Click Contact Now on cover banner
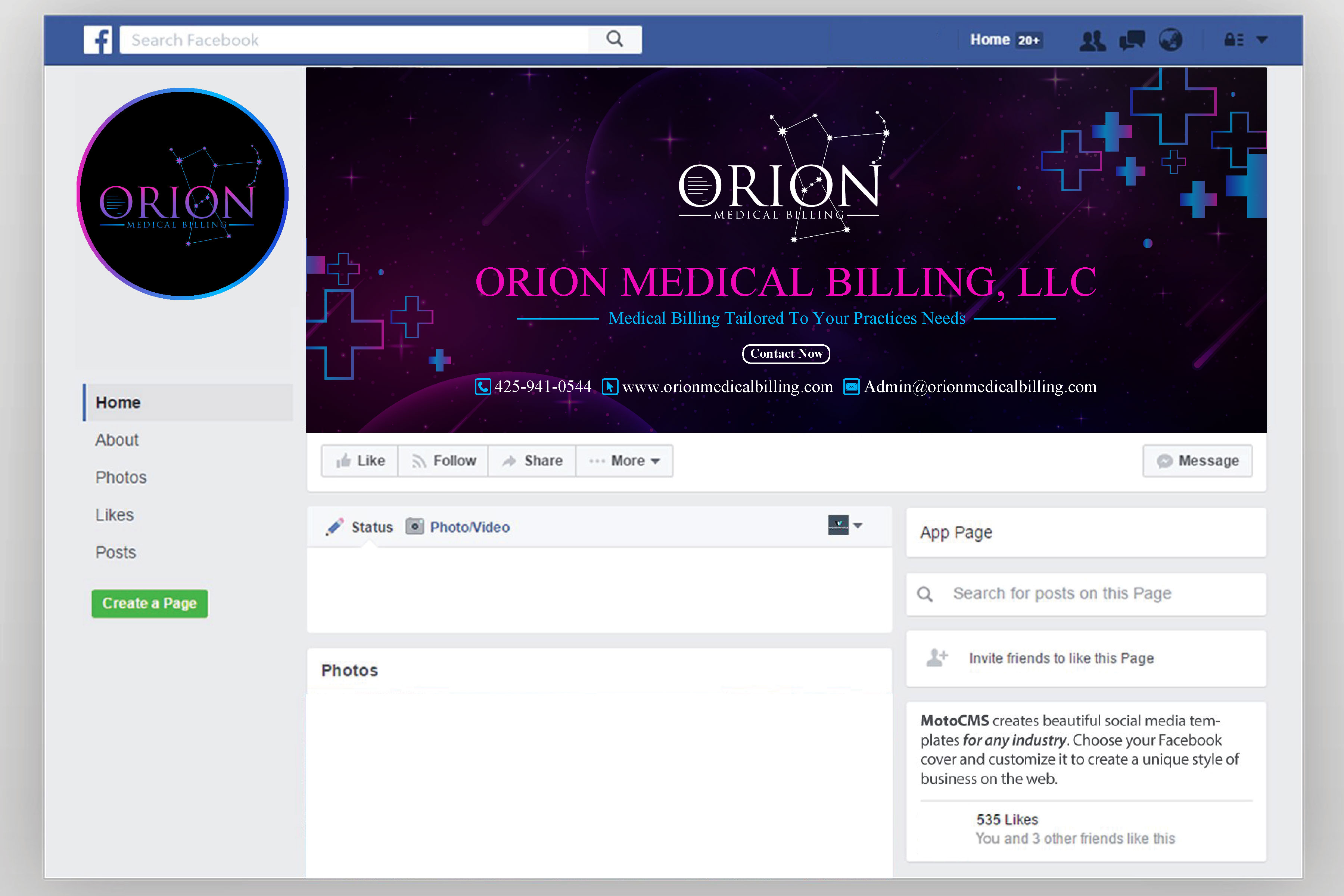 pyautogui.click(x=786, y=354)
